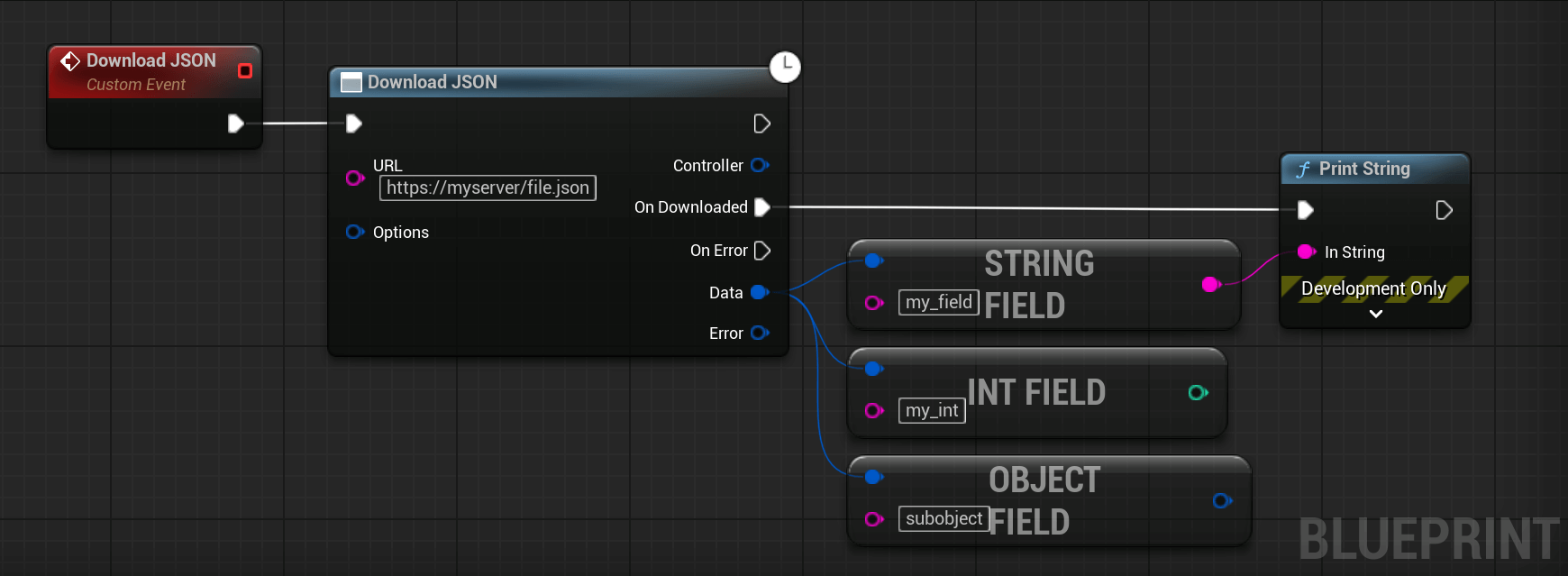Click the String Field object input pin

point(873,261)
